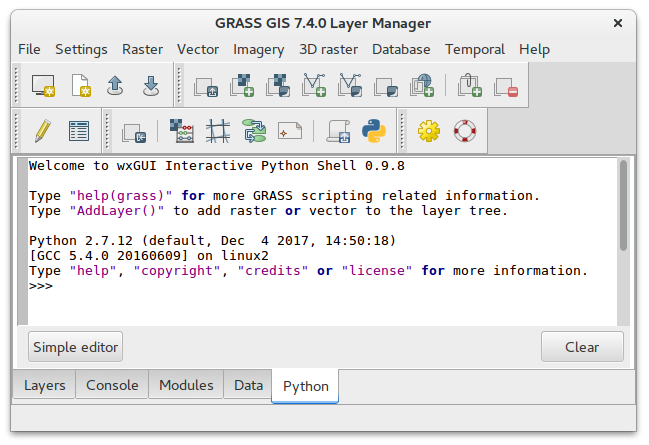Viewport: 649px width, 445px height.
Task: Open GRASS manual with the lifebuoy icon
Action: click(465, 131)
